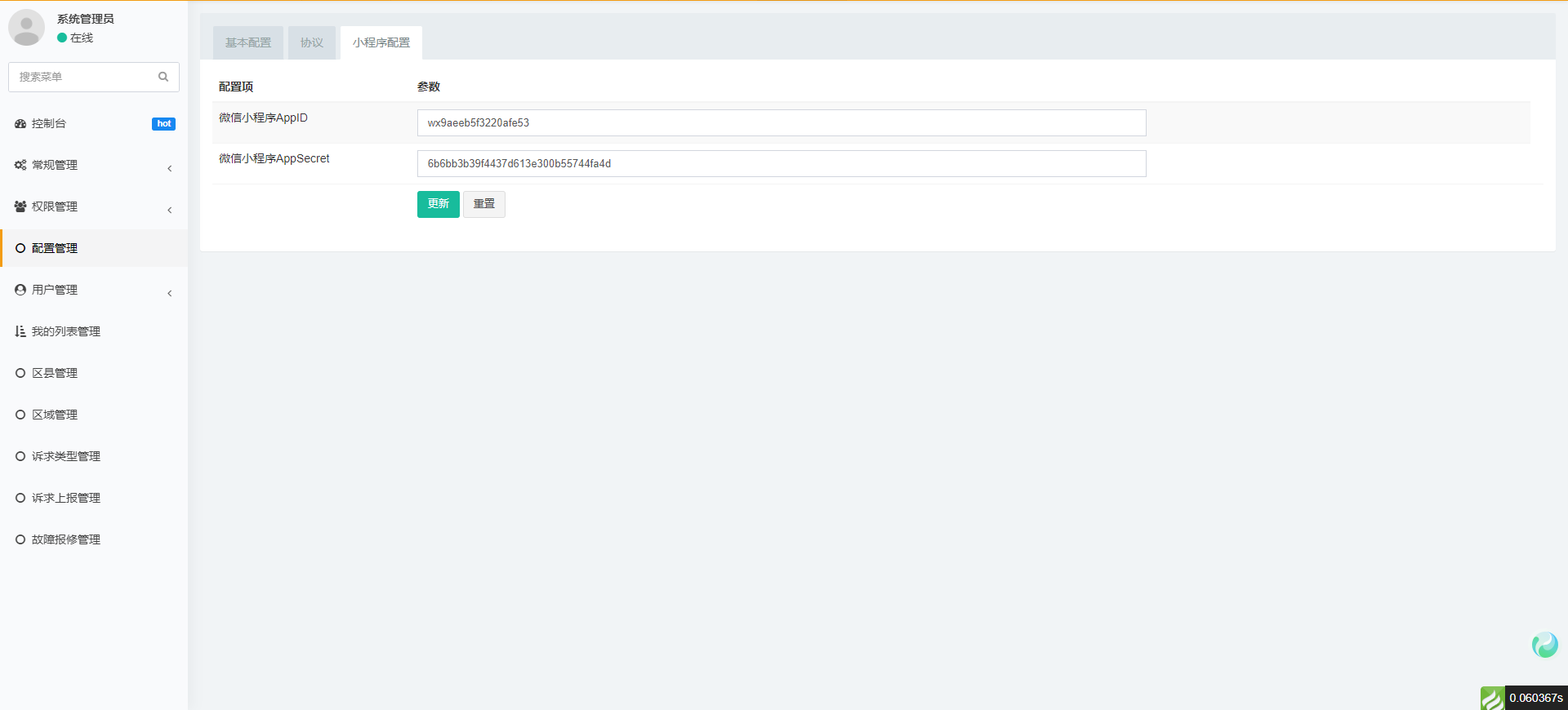The image size is (1568, 710).
Task: Click the 微信小程序AppSecret input field
Action: click(781, 164)
